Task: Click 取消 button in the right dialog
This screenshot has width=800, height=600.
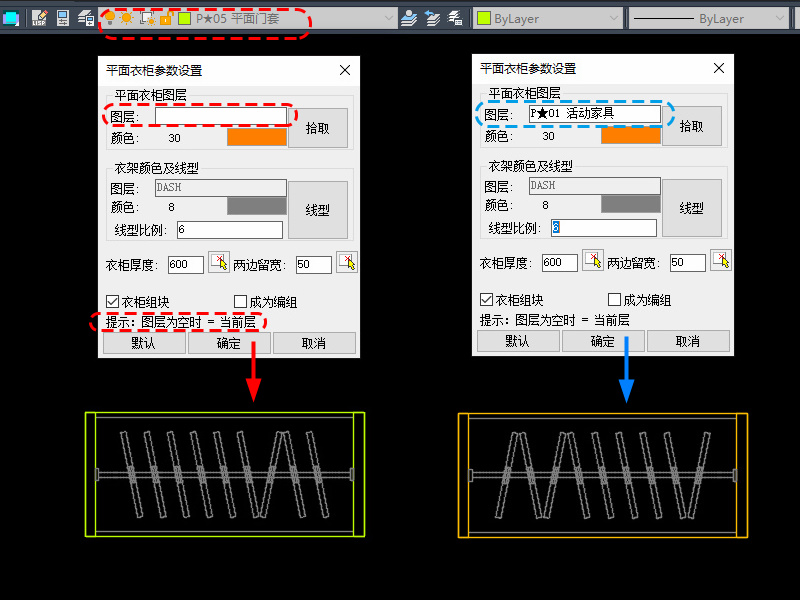Action: [688, 341]
